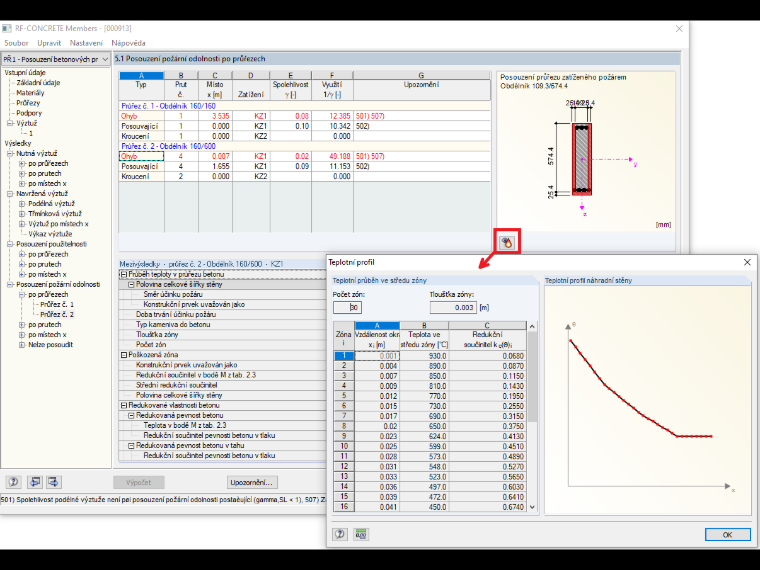Collapse Poškozená zóna group
760x570 pixels.
coord(124,355)
